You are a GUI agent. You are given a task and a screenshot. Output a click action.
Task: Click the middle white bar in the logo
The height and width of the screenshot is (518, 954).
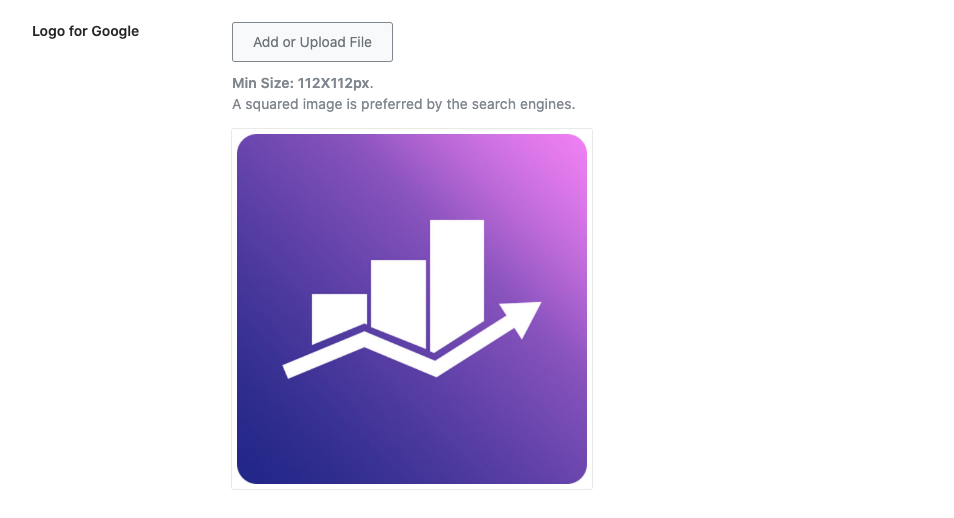tap(399, 298)
